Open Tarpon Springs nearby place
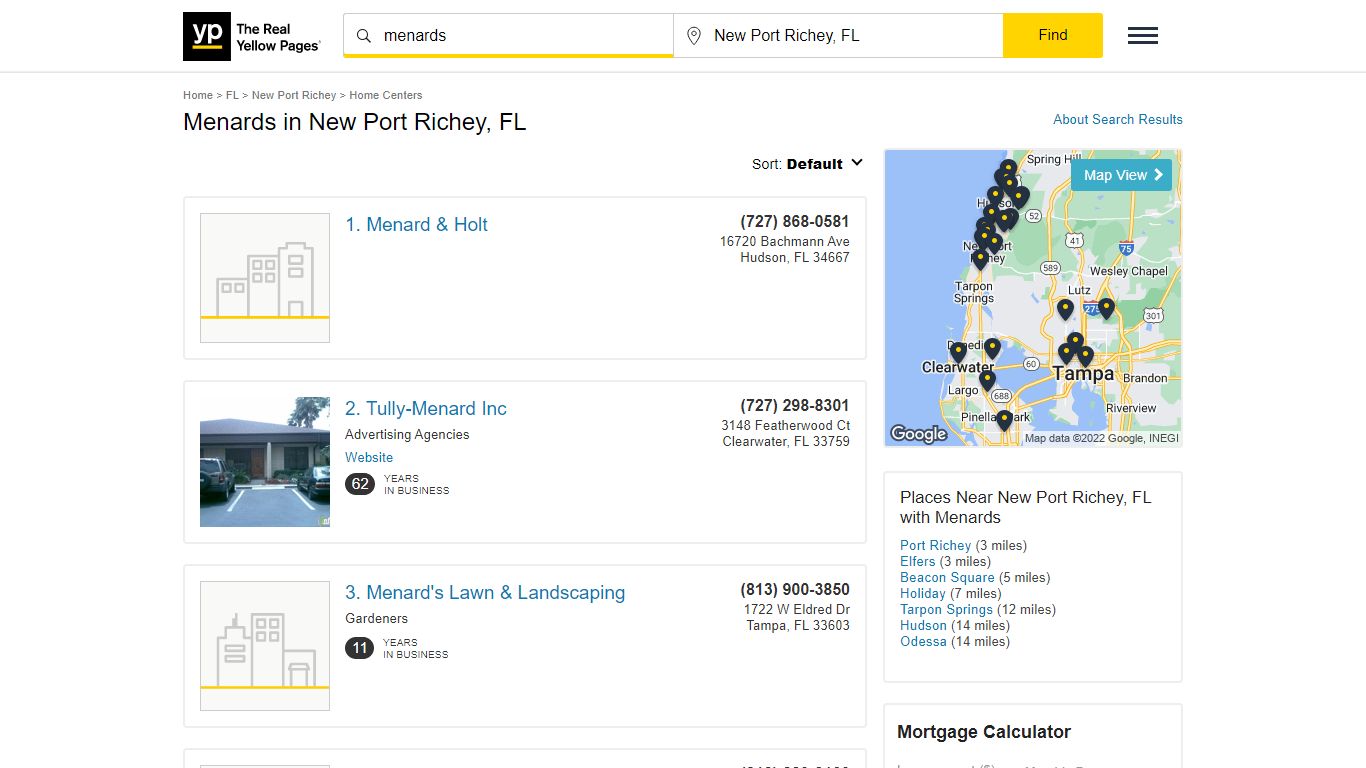Viewport: 1366px width, 768px height. click(x=947, y=609)
